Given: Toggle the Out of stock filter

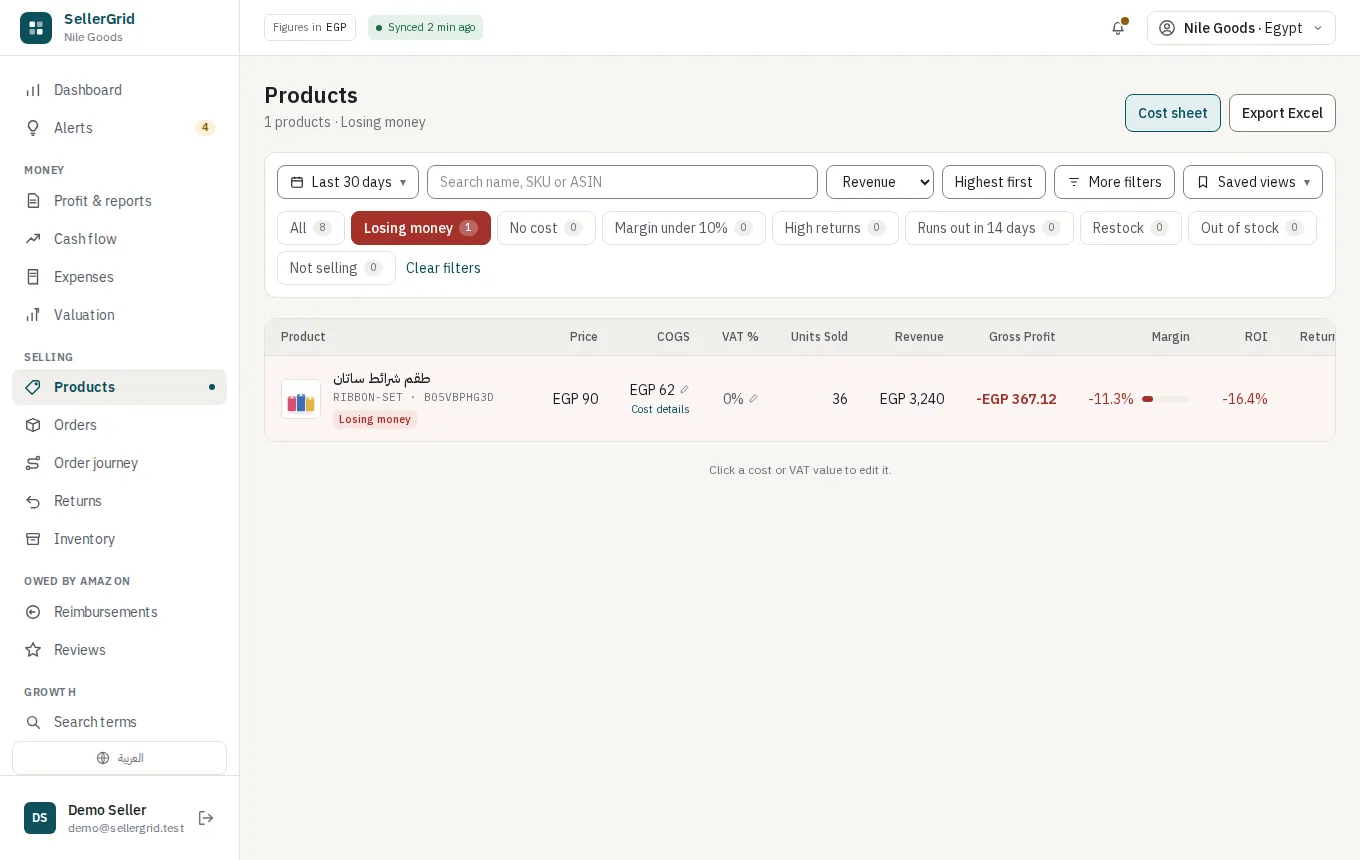Looking at the screenshot, I should (x=1252, y=228).
